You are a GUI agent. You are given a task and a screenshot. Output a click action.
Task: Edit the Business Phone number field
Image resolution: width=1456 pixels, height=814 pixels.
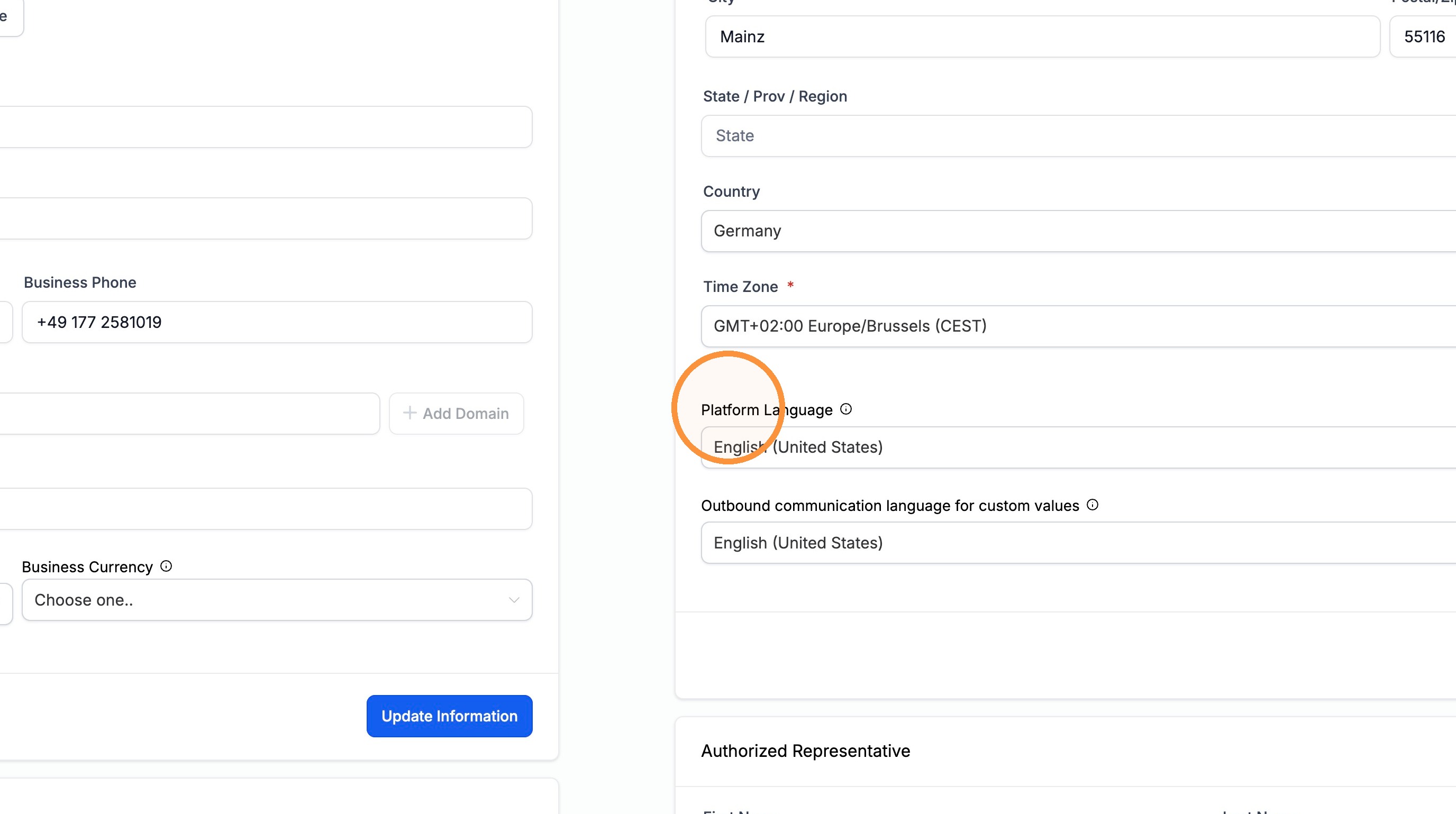click(277, 322)
